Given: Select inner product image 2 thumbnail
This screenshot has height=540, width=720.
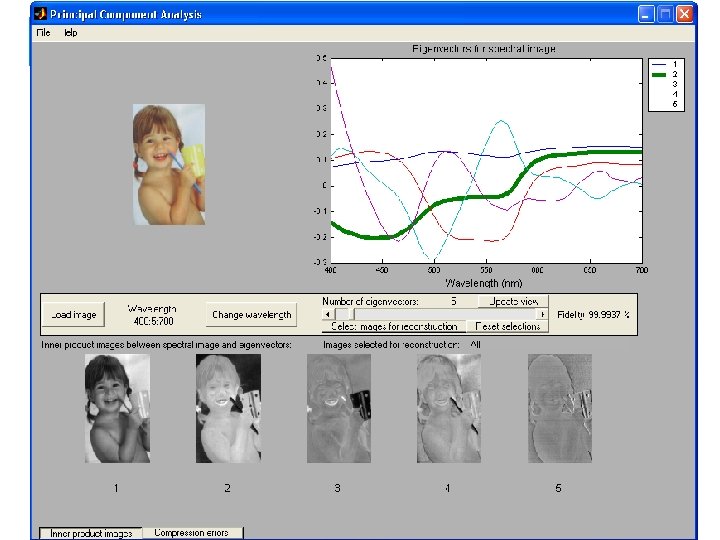Looking at the screenshot, I should 228,408.
